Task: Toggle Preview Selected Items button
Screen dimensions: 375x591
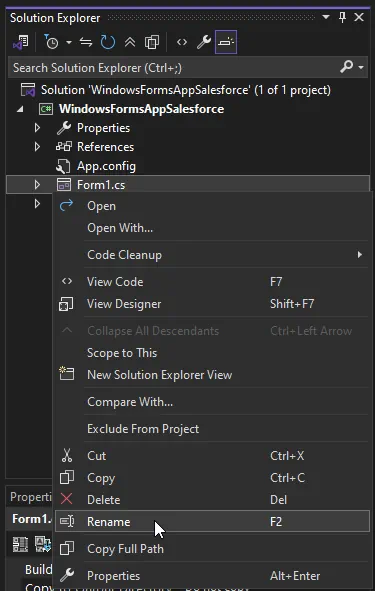Action: 226,42
